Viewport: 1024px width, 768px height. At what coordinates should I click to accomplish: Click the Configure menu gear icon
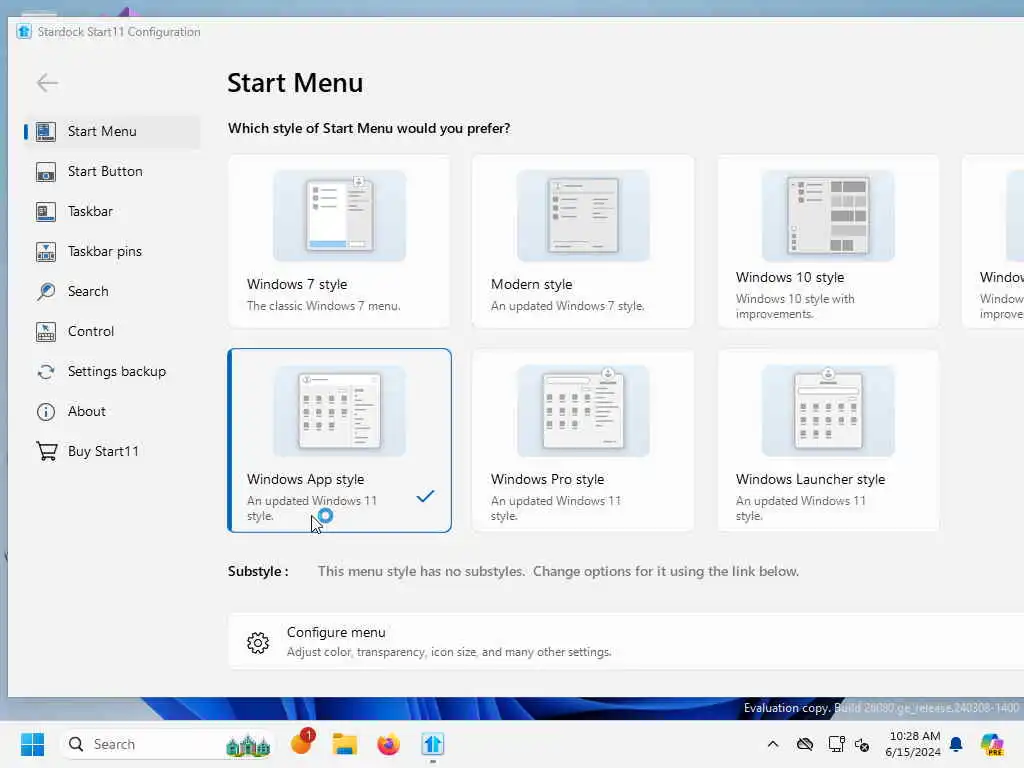pyautogui.click(x=258, y=643)
